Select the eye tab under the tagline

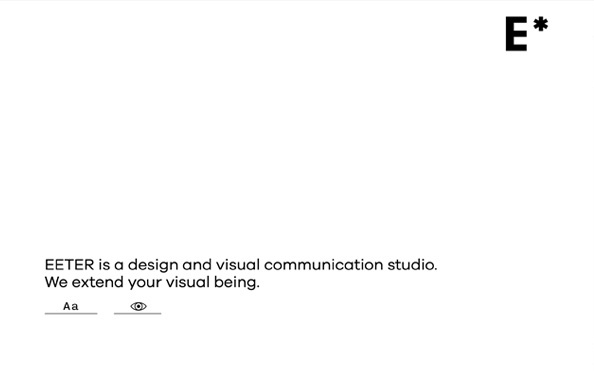pos(138,307)
